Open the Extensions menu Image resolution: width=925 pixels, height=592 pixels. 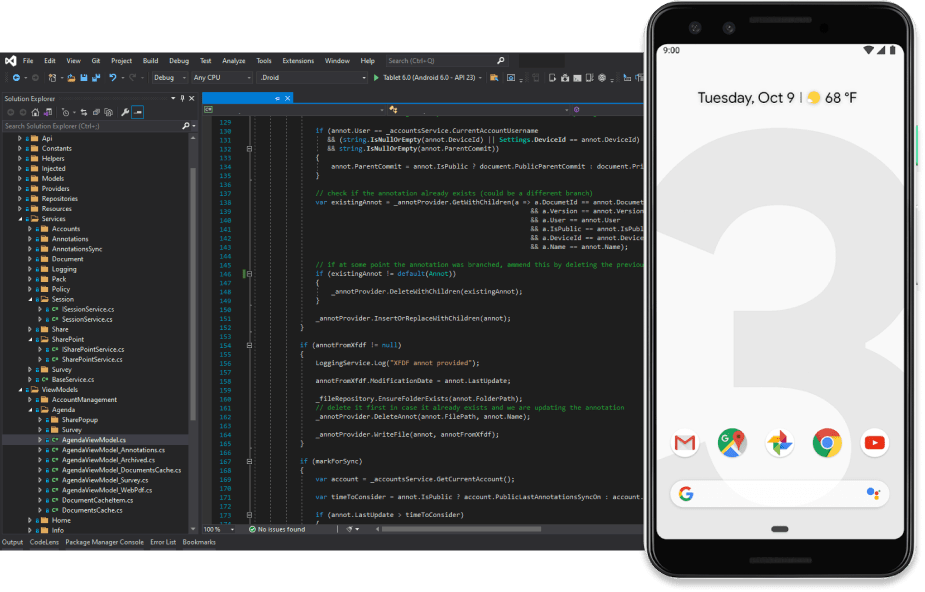pos(297,61)
